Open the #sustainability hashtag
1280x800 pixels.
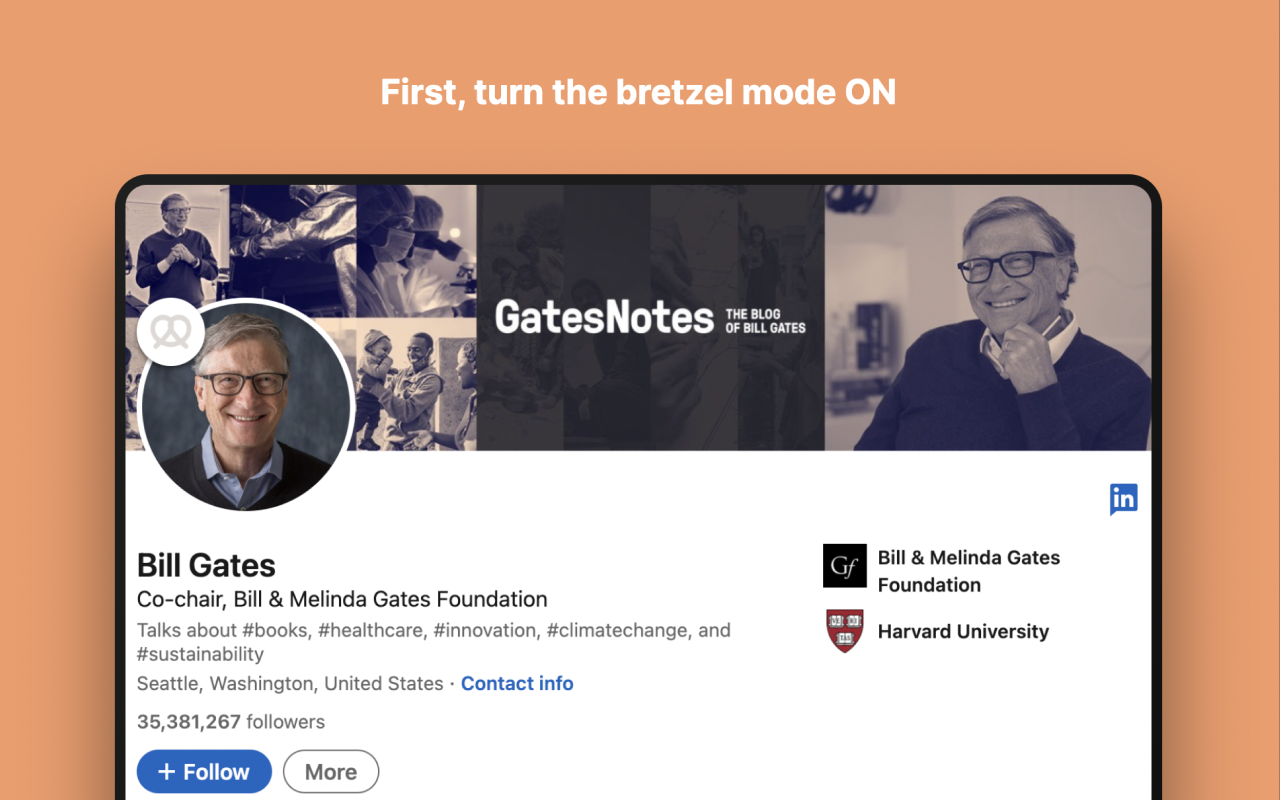[x=200, y=655]
